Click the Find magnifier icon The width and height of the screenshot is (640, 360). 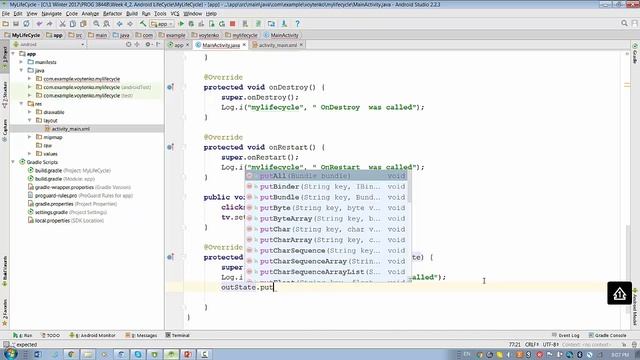pyautogui.click(x=96, y=24)
